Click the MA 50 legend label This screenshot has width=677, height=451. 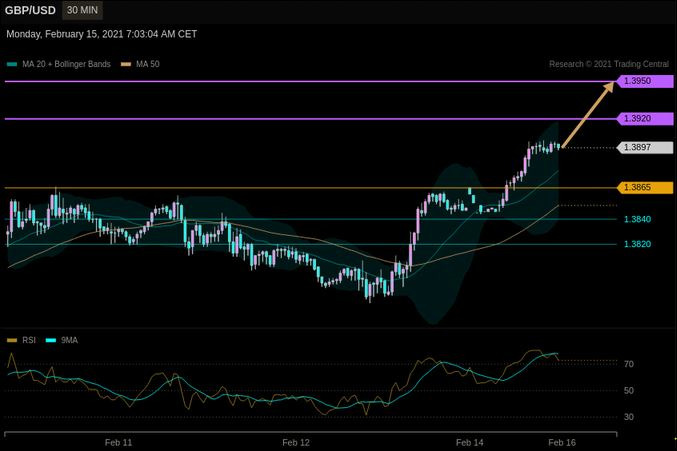148,64
